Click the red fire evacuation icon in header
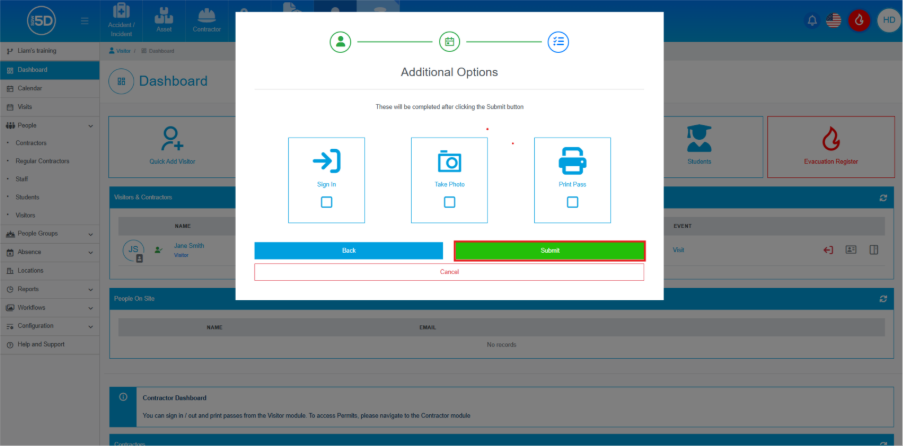Image resolution: width=903 pixels, height=447 pixels. click(x=858, y=20)
